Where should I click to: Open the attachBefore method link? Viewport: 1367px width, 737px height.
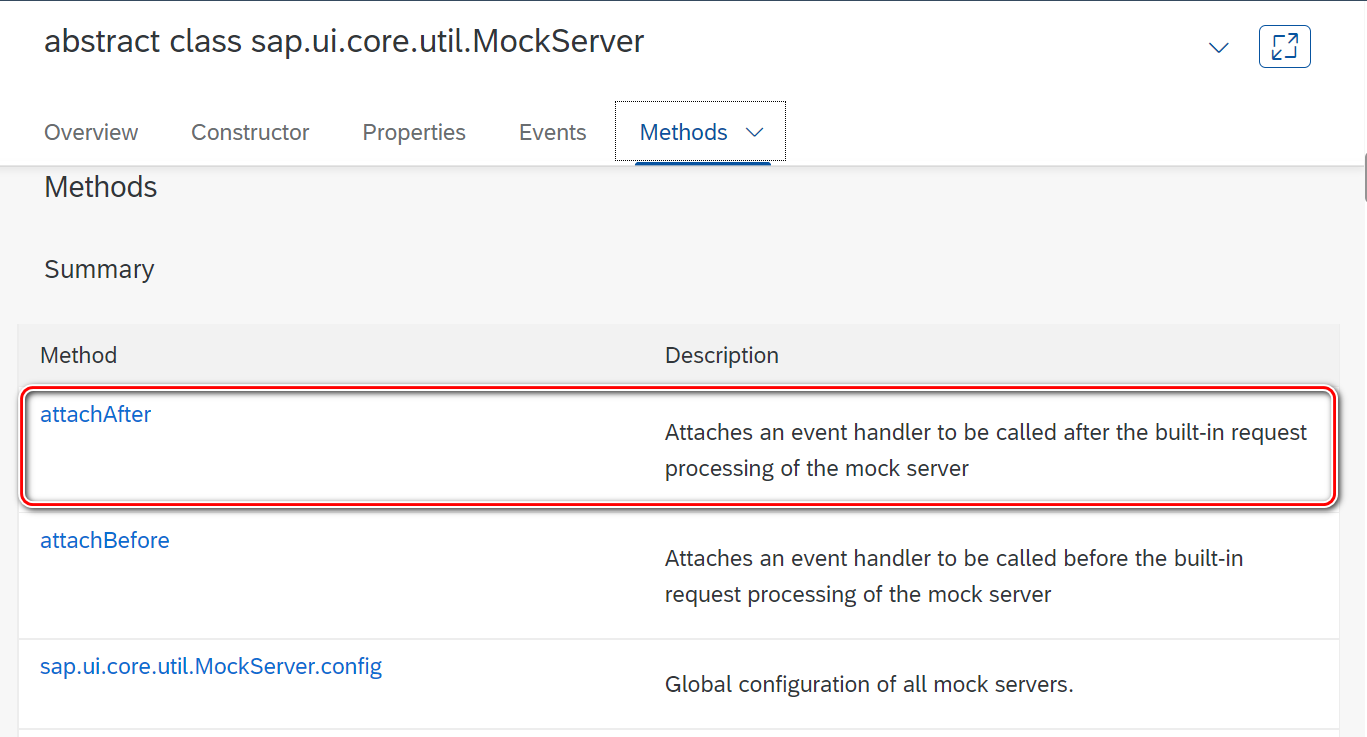click(105, 540)
